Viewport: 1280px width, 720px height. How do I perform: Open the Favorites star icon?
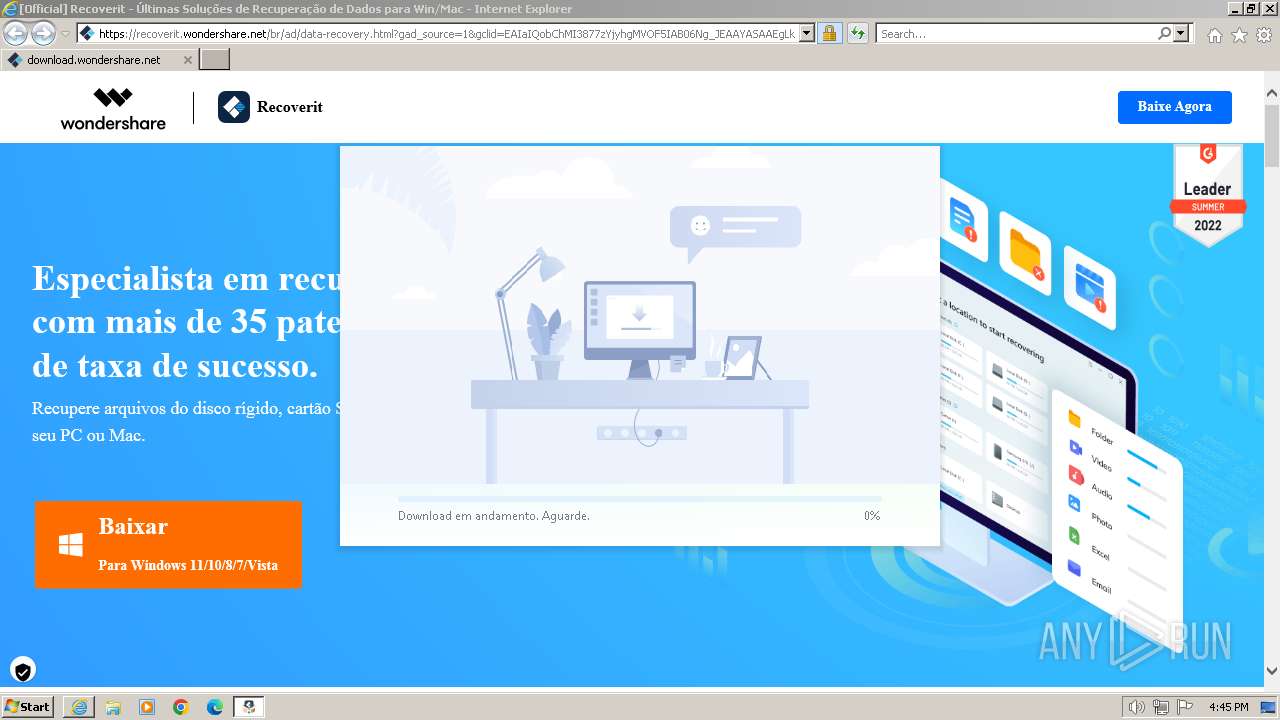[x=1239, y=35]
